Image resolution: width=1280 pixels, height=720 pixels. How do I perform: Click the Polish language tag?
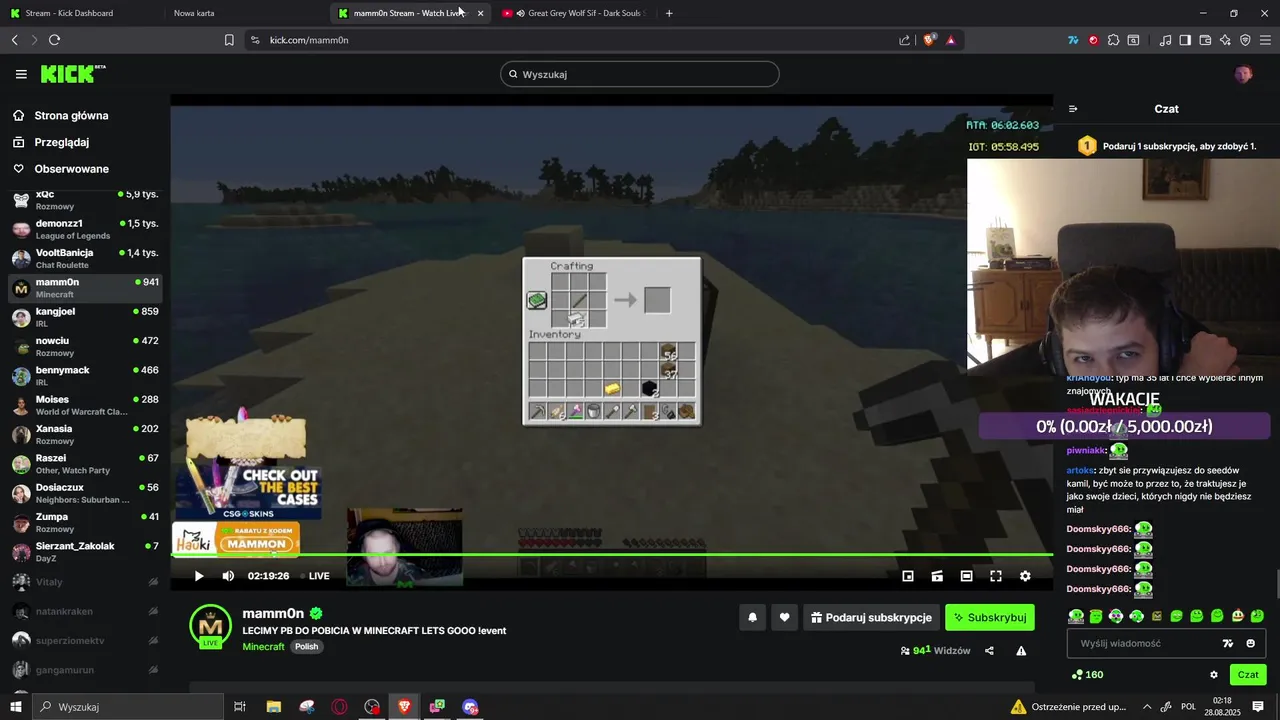click(306, 647)
